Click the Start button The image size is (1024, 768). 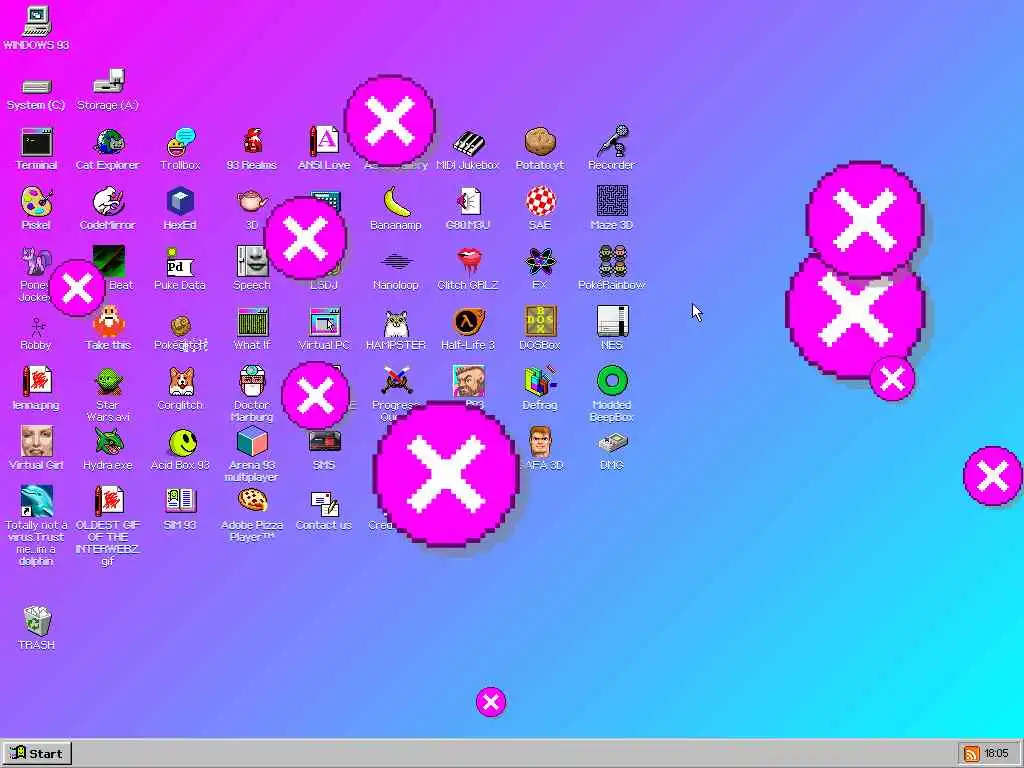pos(37,753)
